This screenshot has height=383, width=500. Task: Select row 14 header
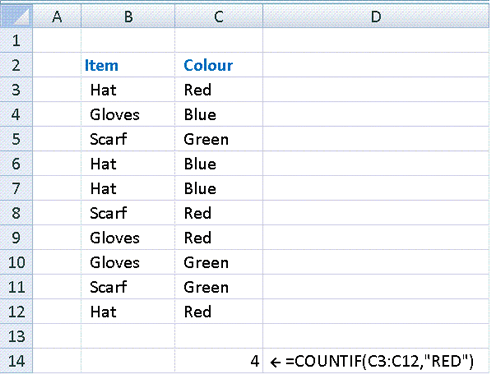[x=16, y=361]
